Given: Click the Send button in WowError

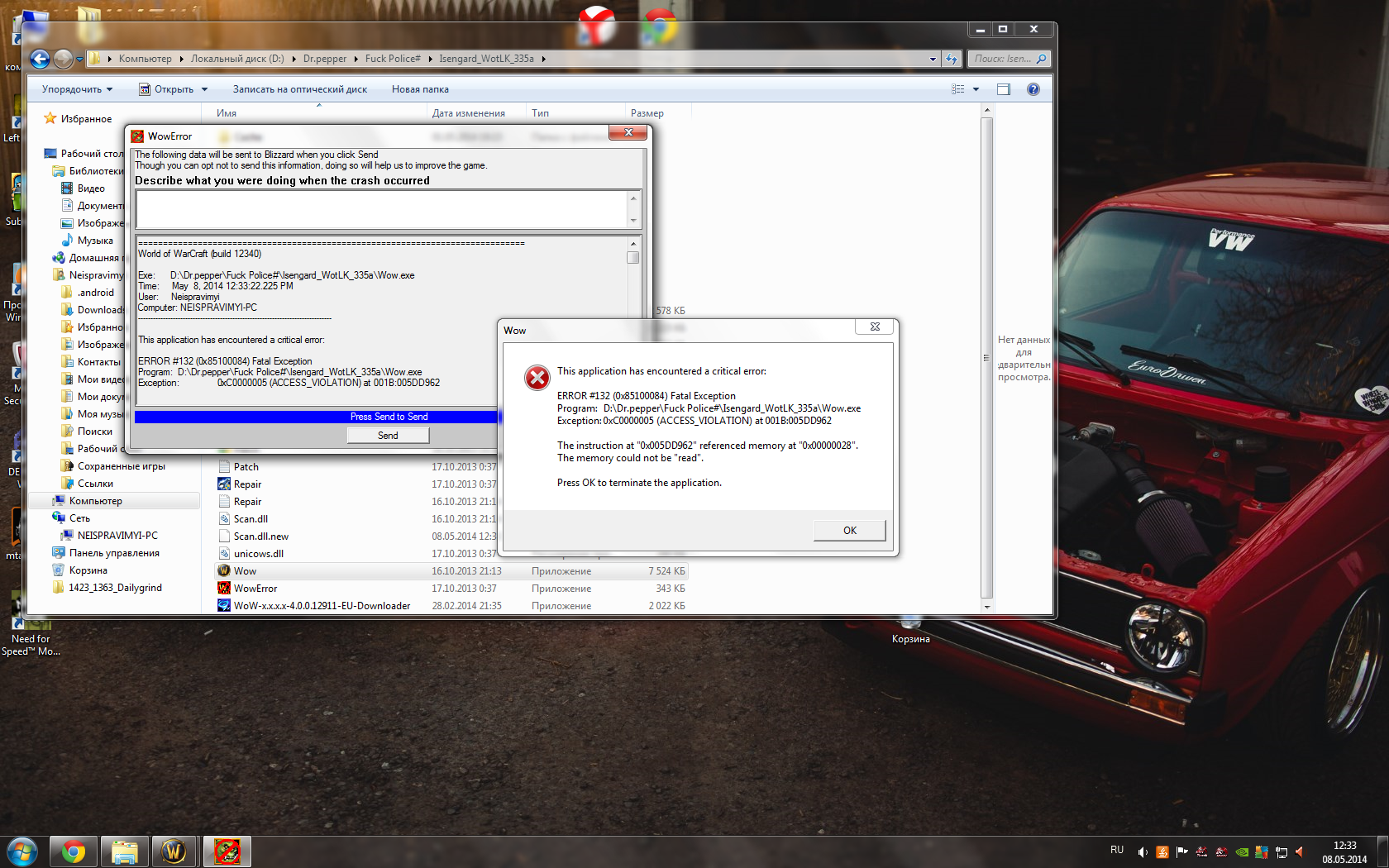Looking at the screenshot, I should [x=388, y=436].
